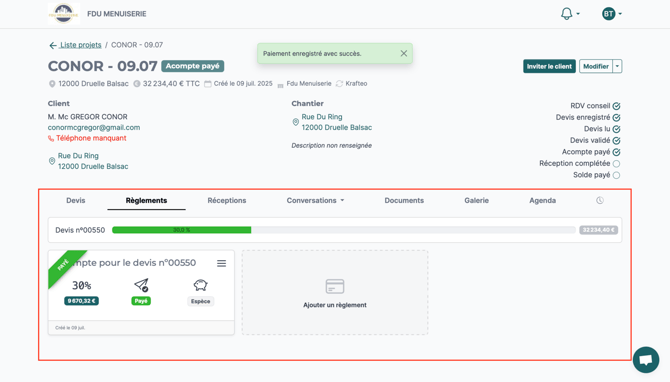Image resolution: width=670 pixels, height=382 pixels.
Task: Click the back arrow beside Liste projets
Action: 53,45
